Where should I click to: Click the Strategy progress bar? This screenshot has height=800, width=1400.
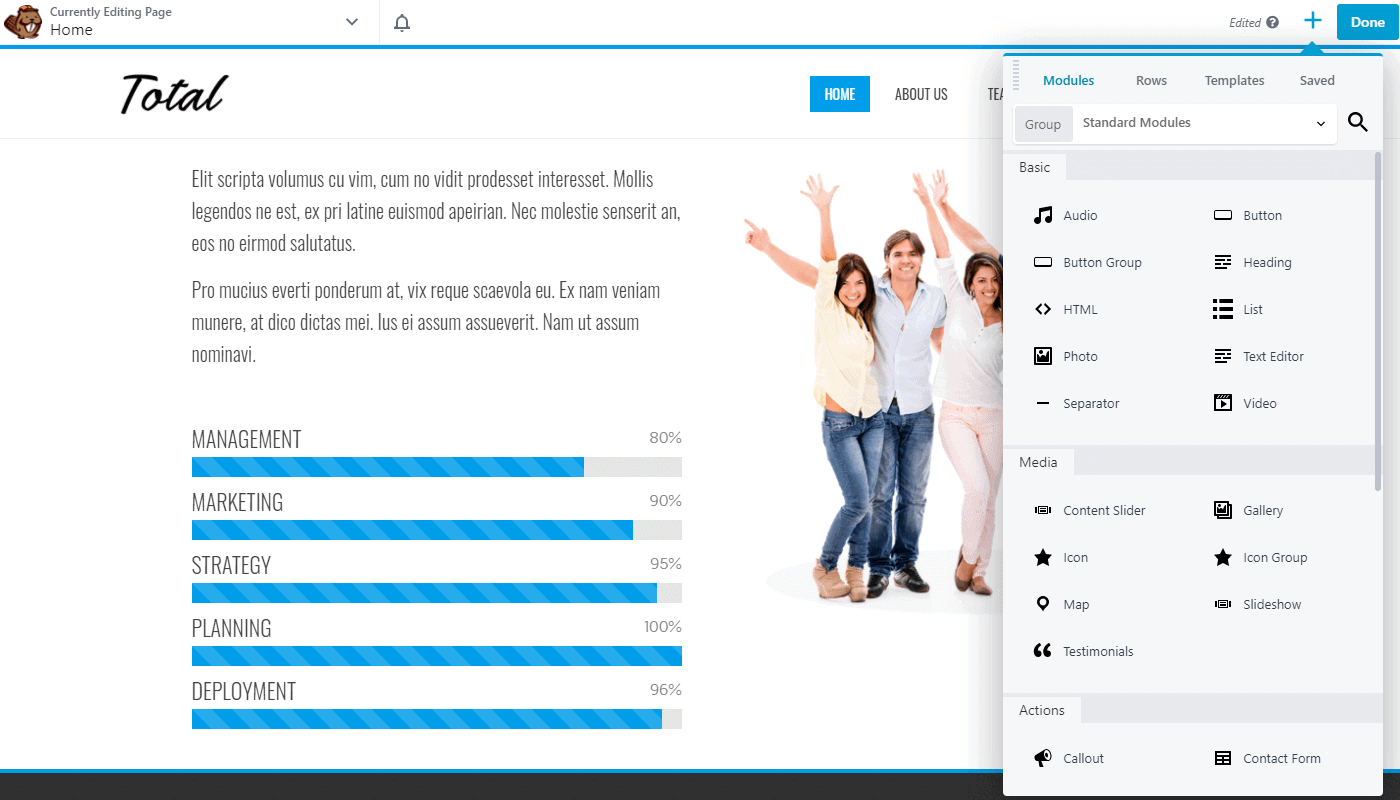coord(437,593)
